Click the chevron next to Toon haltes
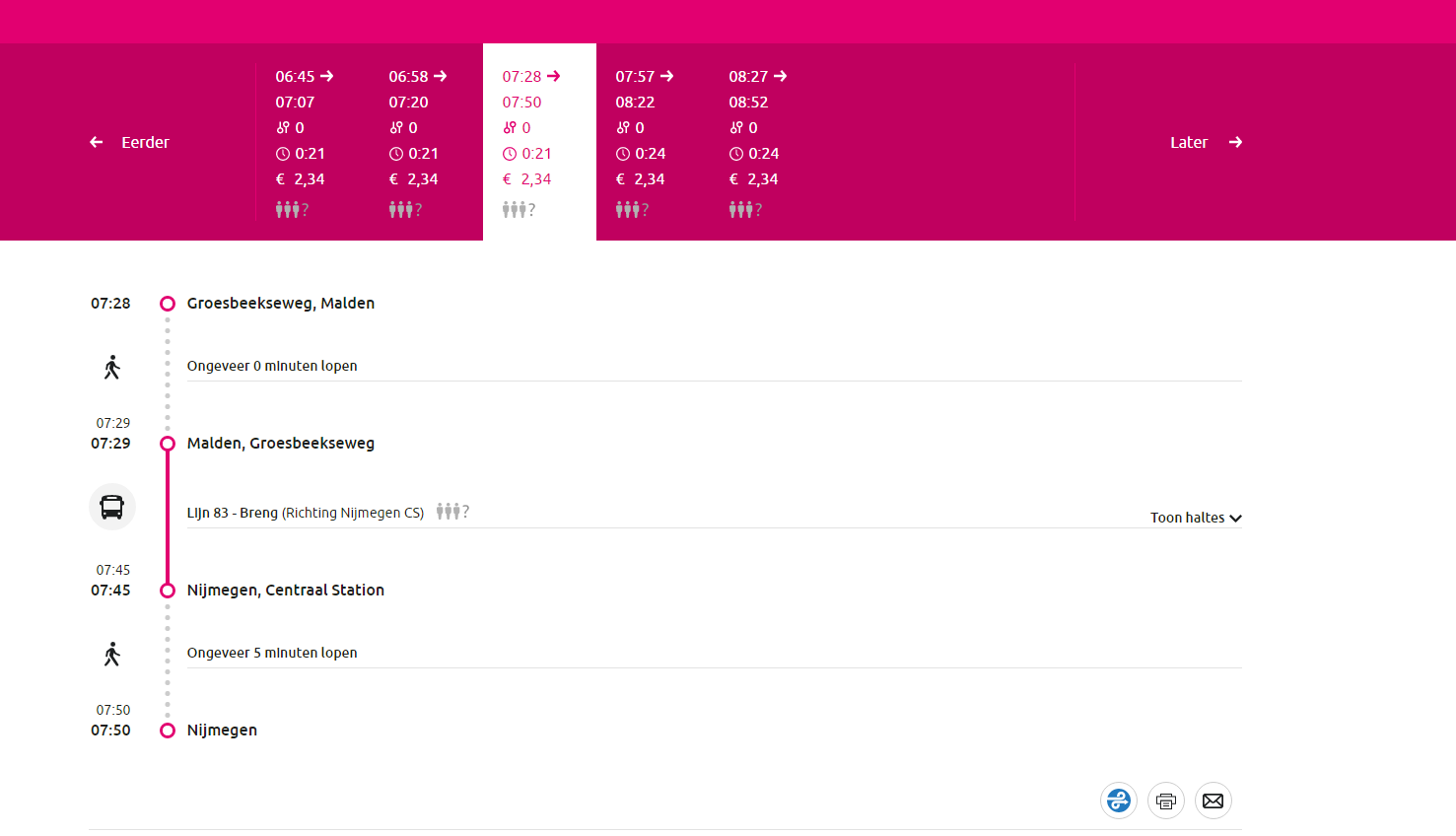 tap(1235, 519)
